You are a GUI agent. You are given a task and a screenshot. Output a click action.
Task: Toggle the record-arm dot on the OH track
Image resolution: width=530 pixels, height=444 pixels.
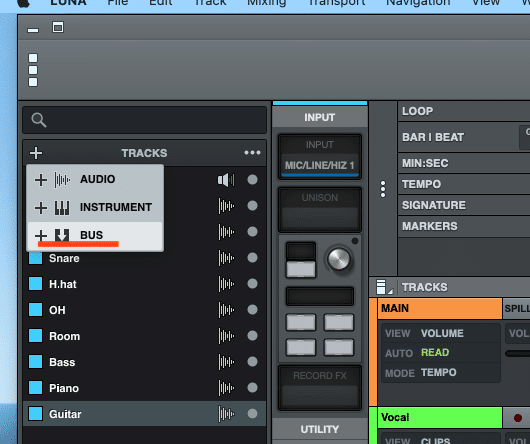pyautogui.click(x=252, y=310)
